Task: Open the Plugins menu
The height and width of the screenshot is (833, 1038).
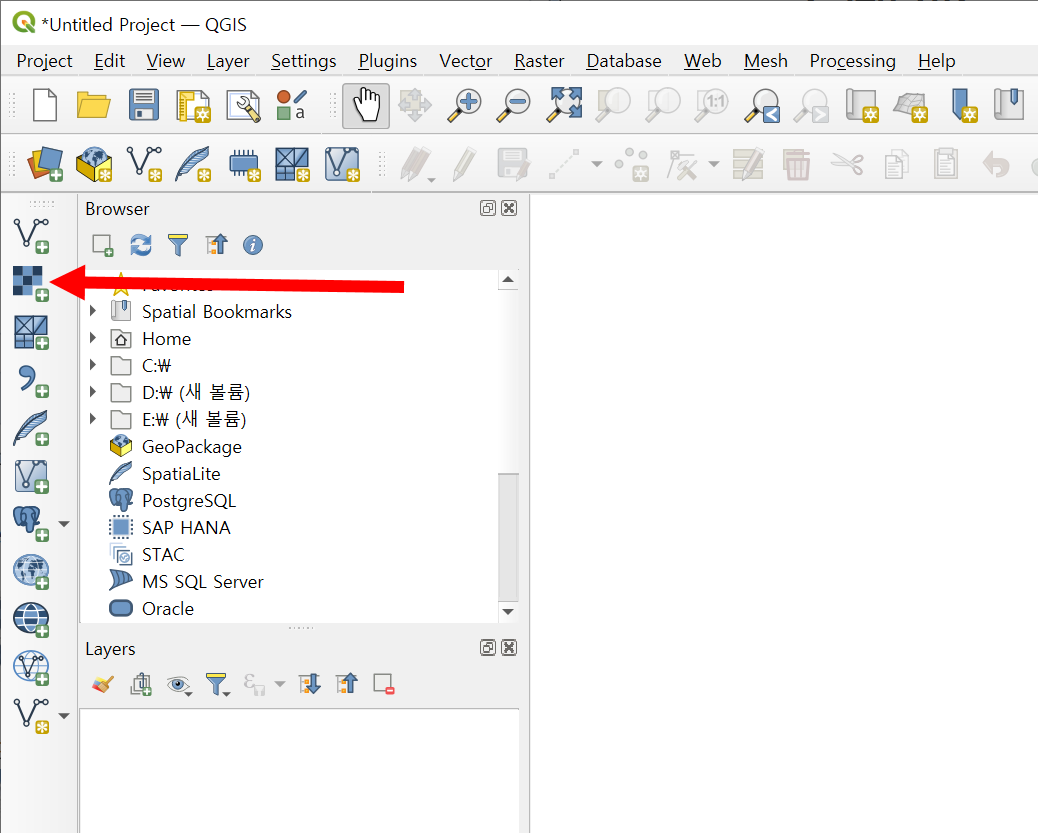Action: (387, 61)
